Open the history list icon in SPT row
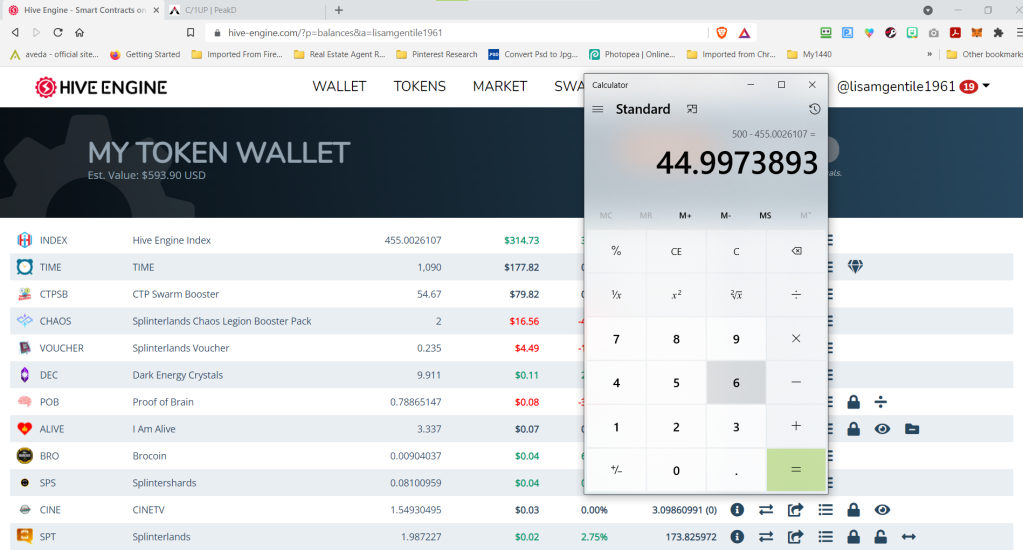The width and height of the screenshot is (1023, 550). click(825, 536)
